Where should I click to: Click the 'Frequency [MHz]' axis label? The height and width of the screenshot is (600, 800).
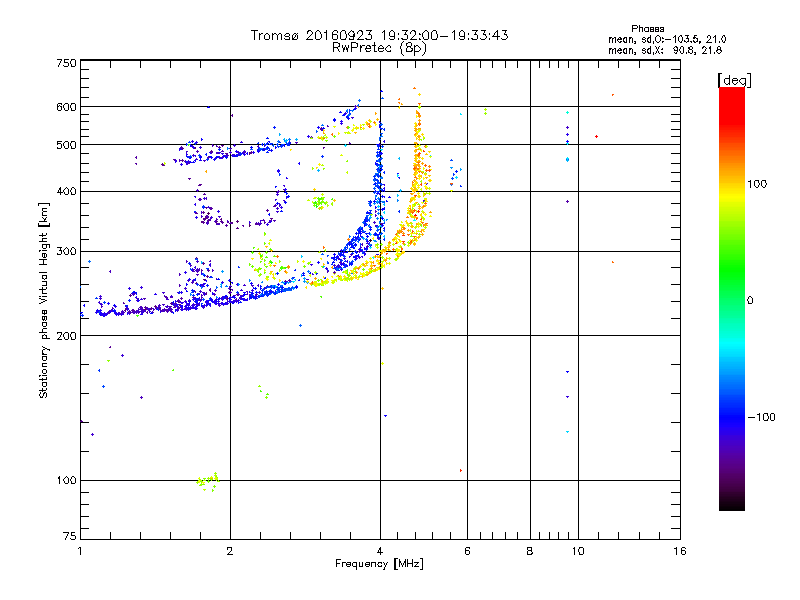(x=379, y=564)
